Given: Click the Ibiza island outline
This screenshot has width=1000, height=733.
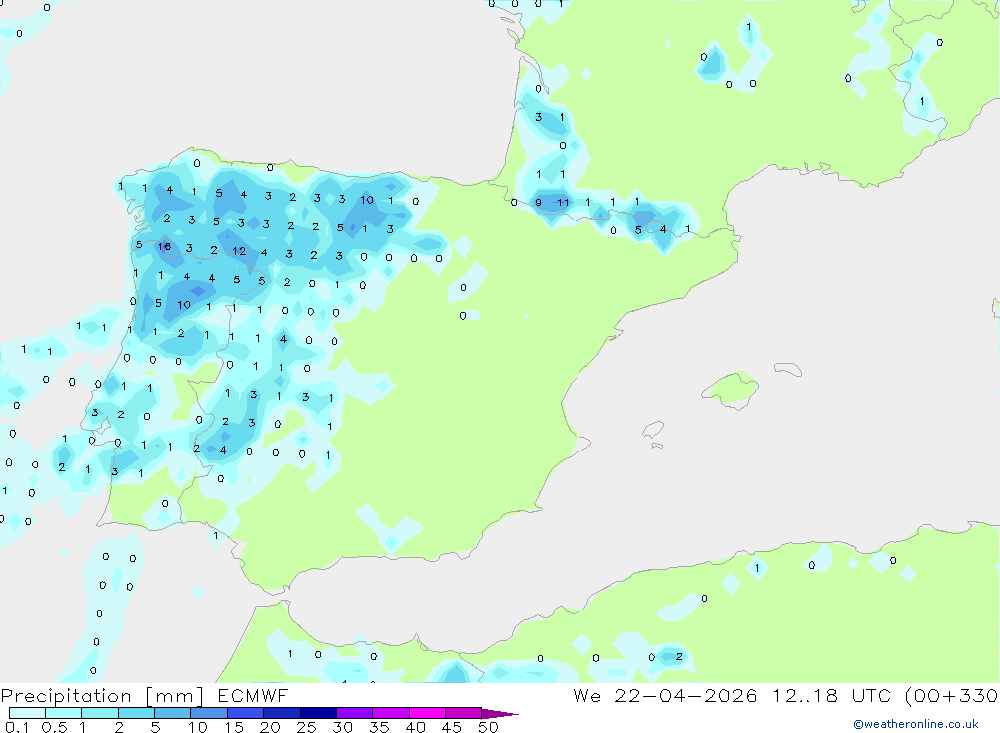Looking at the screenshot, I should tap(653, 429).
